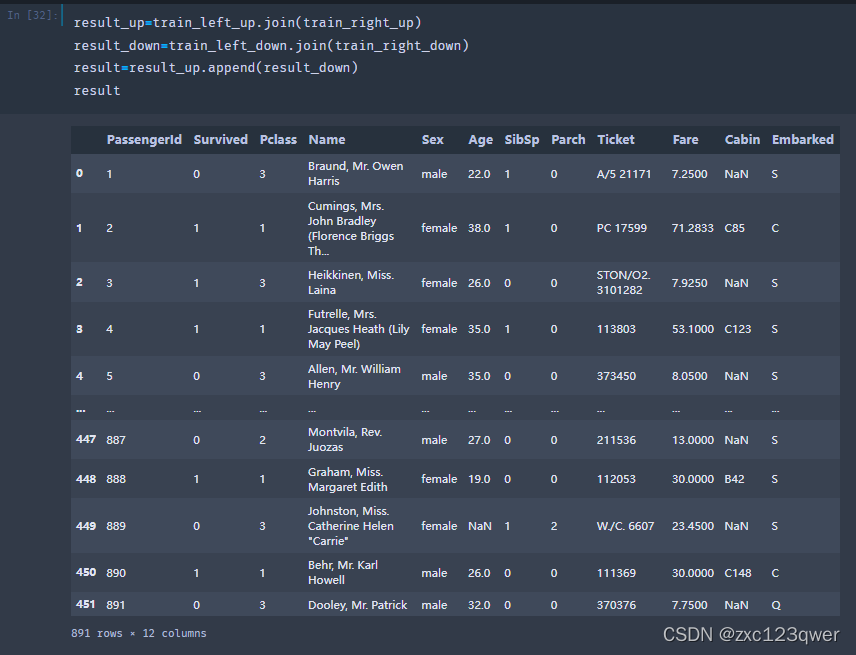The height and width of the screenshot is (655, 856).
Task: Click ticket value '111369'
Action: [616, 573]
